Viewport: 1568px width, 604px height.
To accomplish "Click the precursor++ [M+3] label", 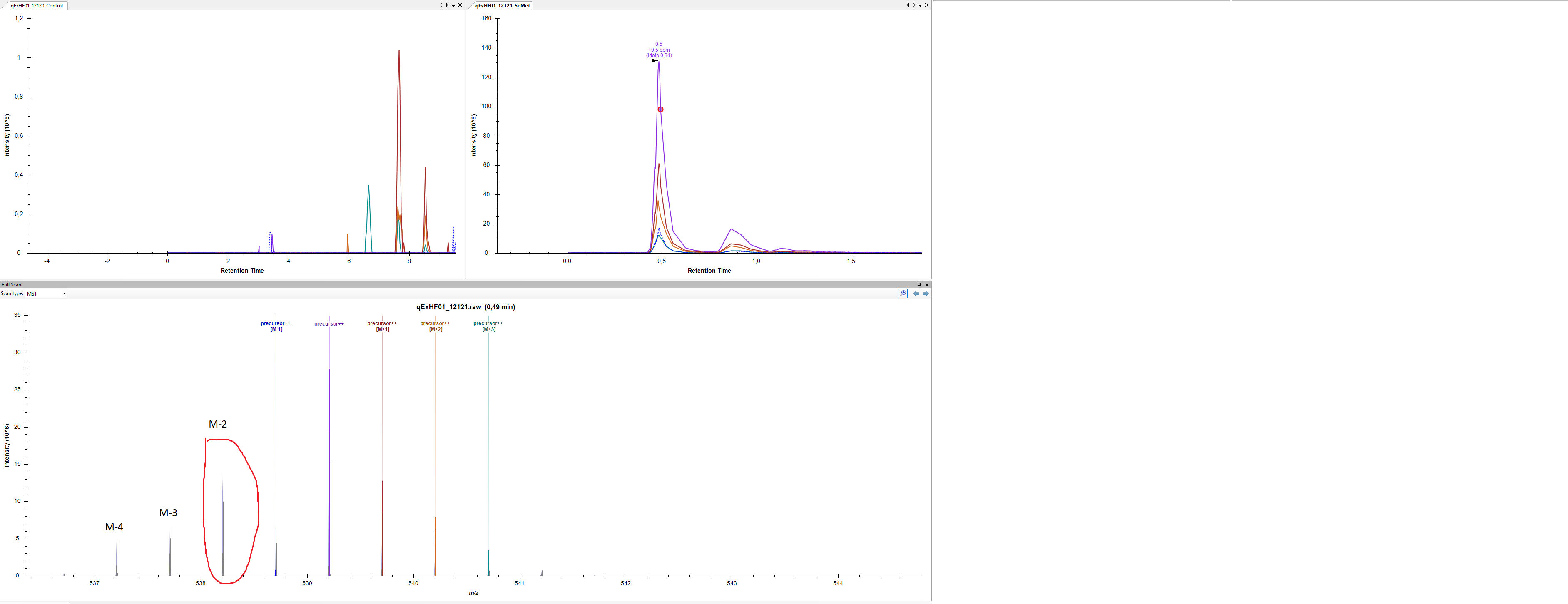I will tap(488, 326).
